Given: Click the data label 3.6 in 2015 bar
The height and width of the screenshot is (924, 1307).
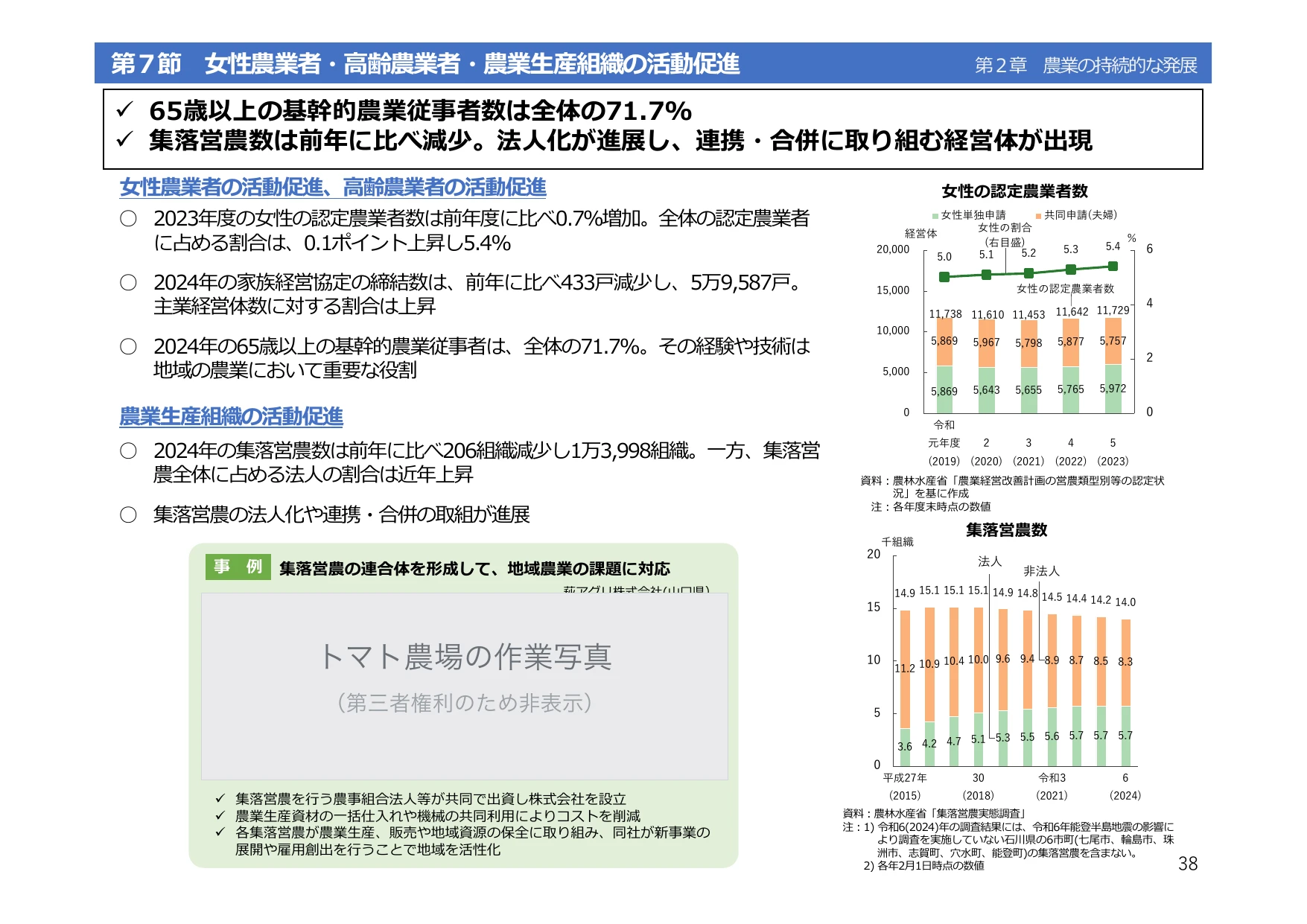Looking at the screenshot, I should point(905,747).
